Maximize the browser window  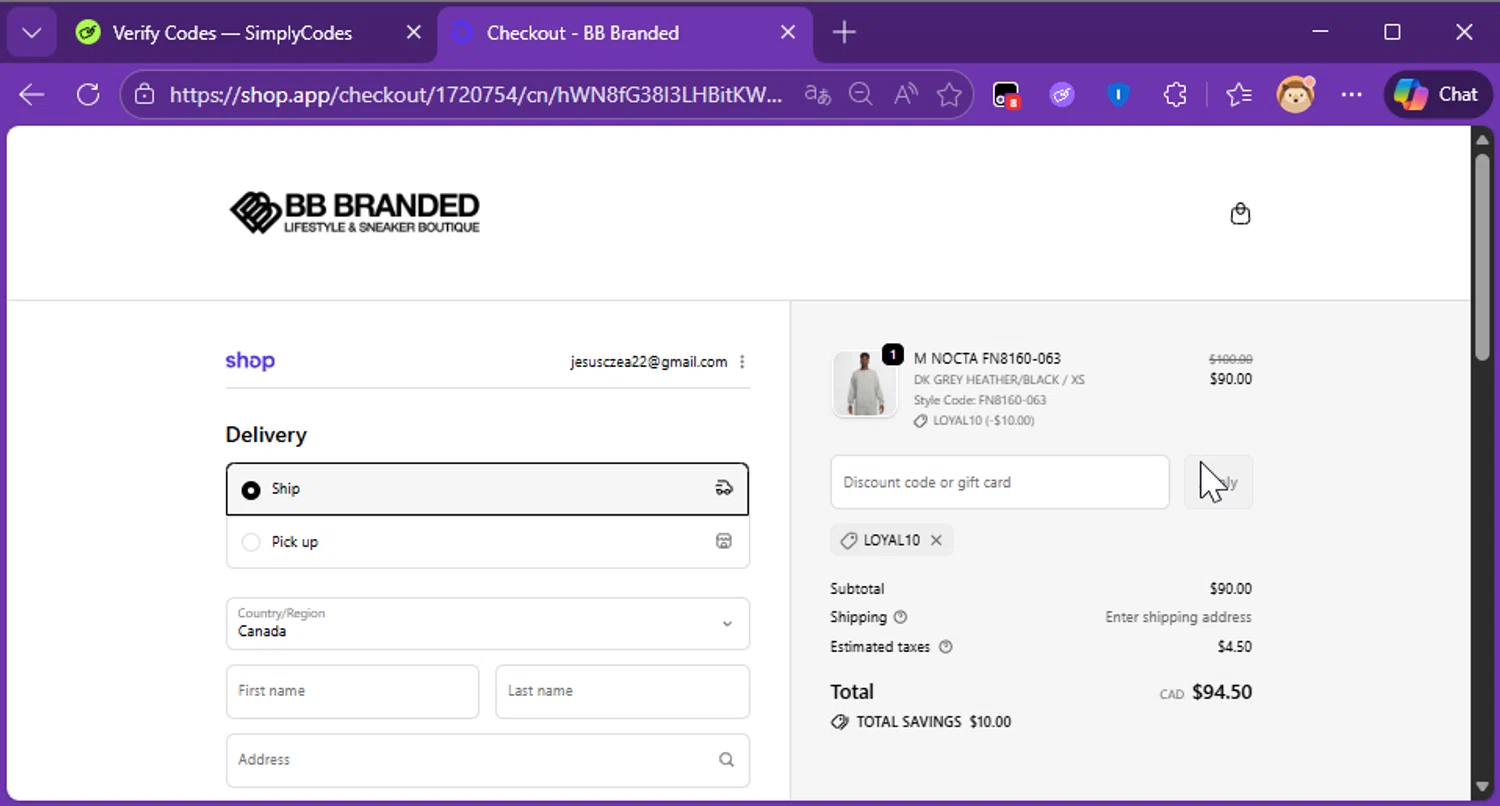1392,33
